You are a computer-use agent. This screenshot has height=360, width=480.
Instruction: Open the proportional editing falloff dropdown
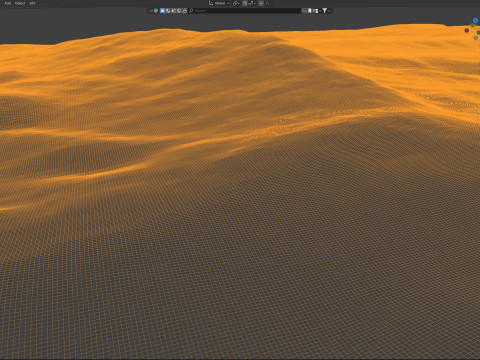268,3
